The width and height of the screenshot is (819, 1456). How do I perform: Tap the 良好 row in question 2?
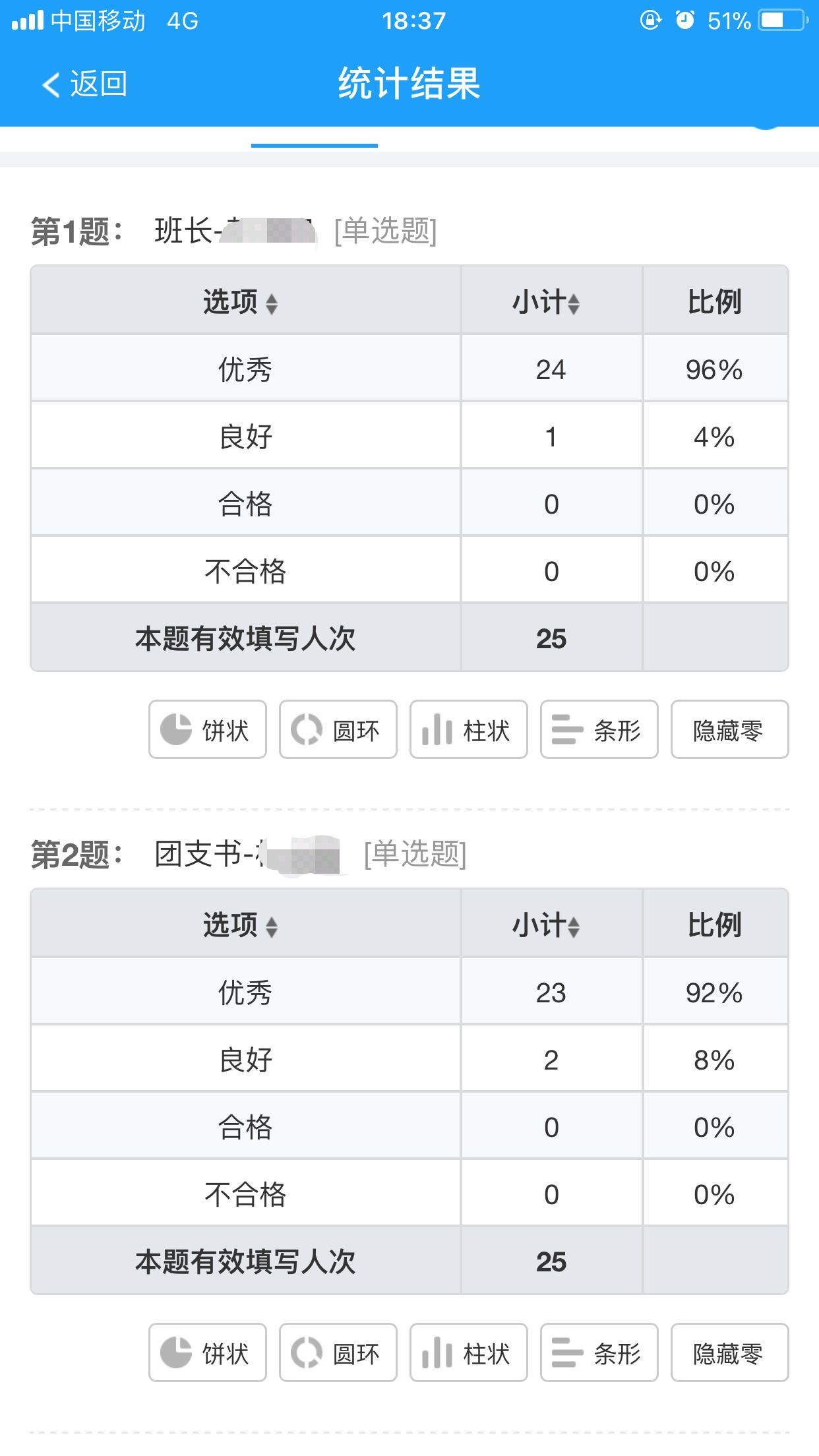409,1059
